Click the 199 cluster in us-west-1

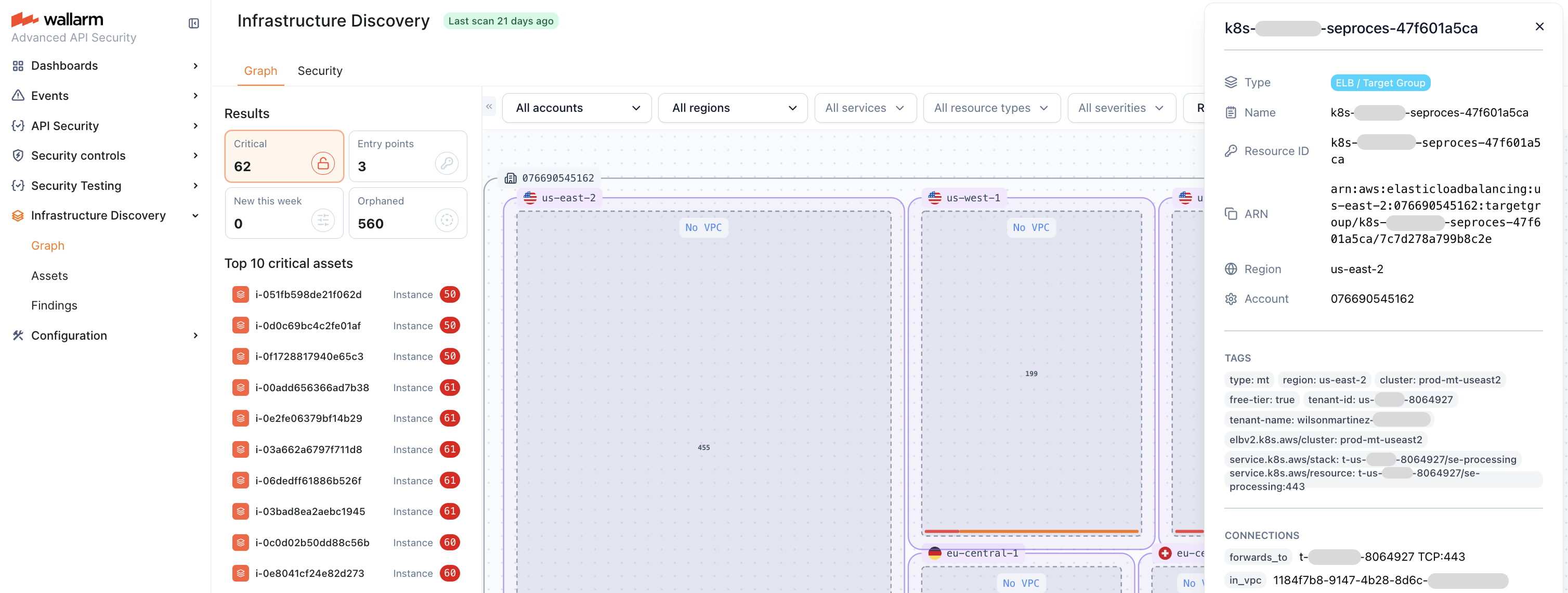pos(1031,374)
